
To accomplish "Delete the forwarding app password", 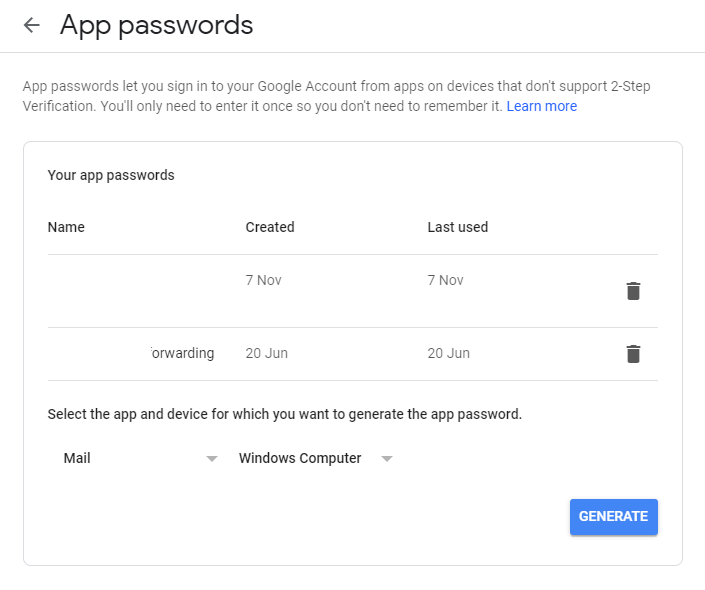I will point(633,354).
